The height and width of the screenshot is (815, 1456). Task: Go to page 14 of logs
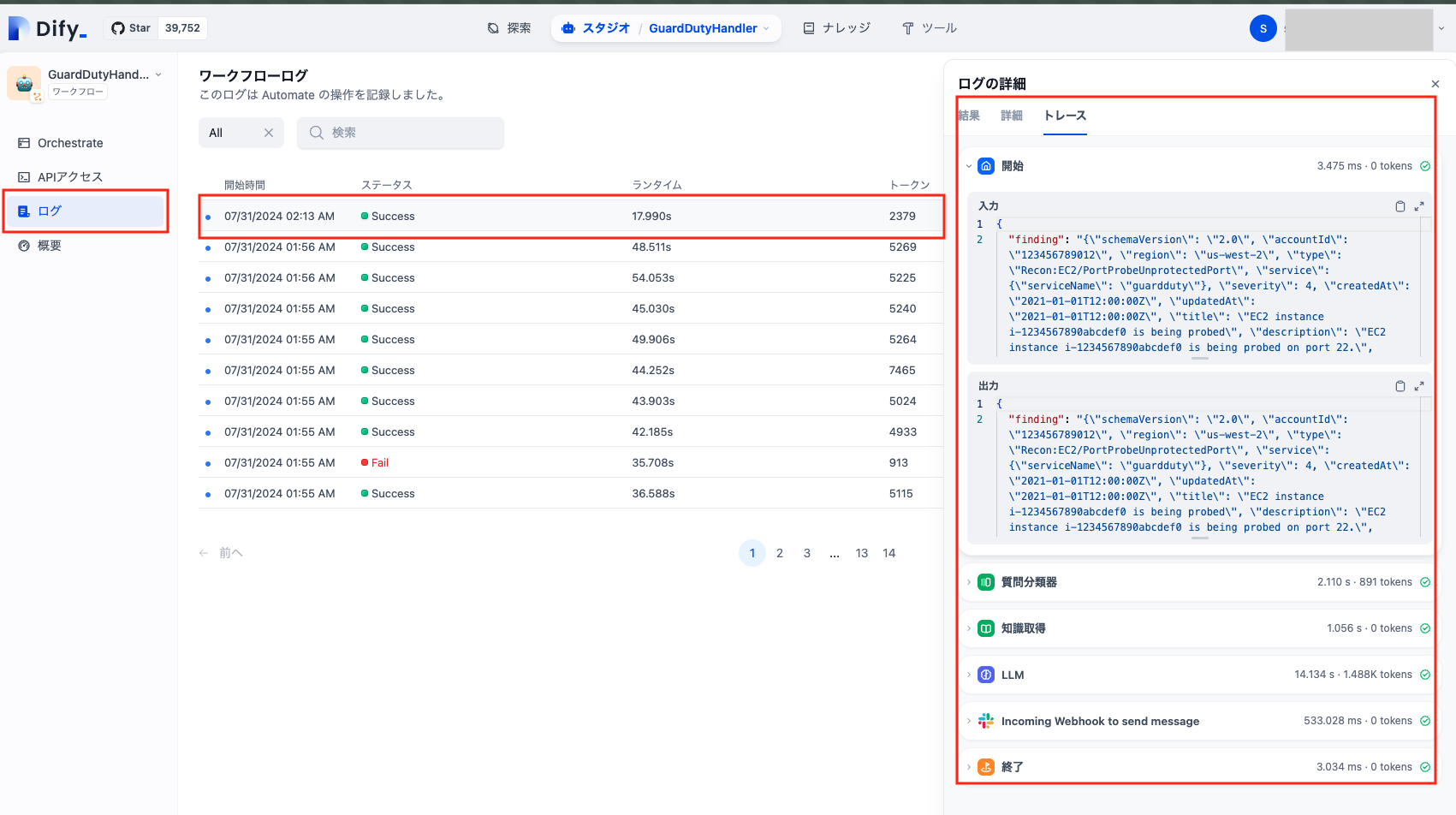pos(889,553)
